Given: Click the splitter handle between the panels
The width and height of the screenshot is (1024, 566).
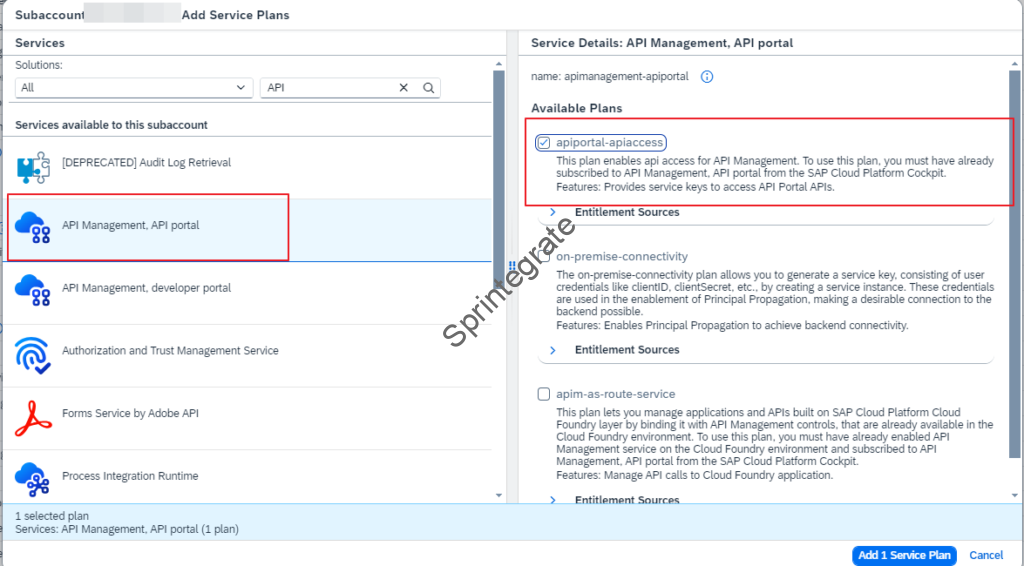Looking at the screenshot, I should [512, 266].
